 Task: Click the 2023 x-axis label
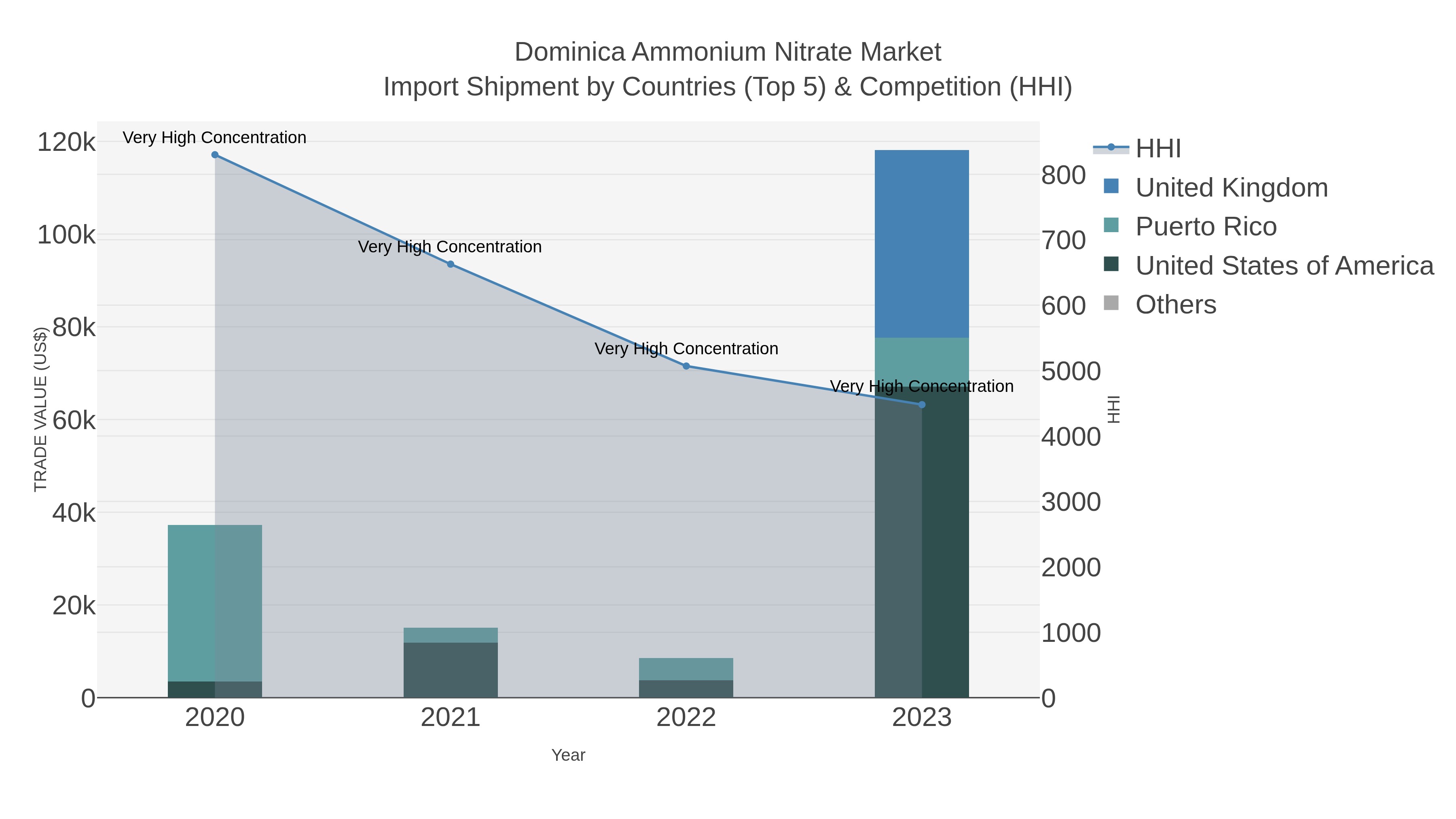coord(922,718)
